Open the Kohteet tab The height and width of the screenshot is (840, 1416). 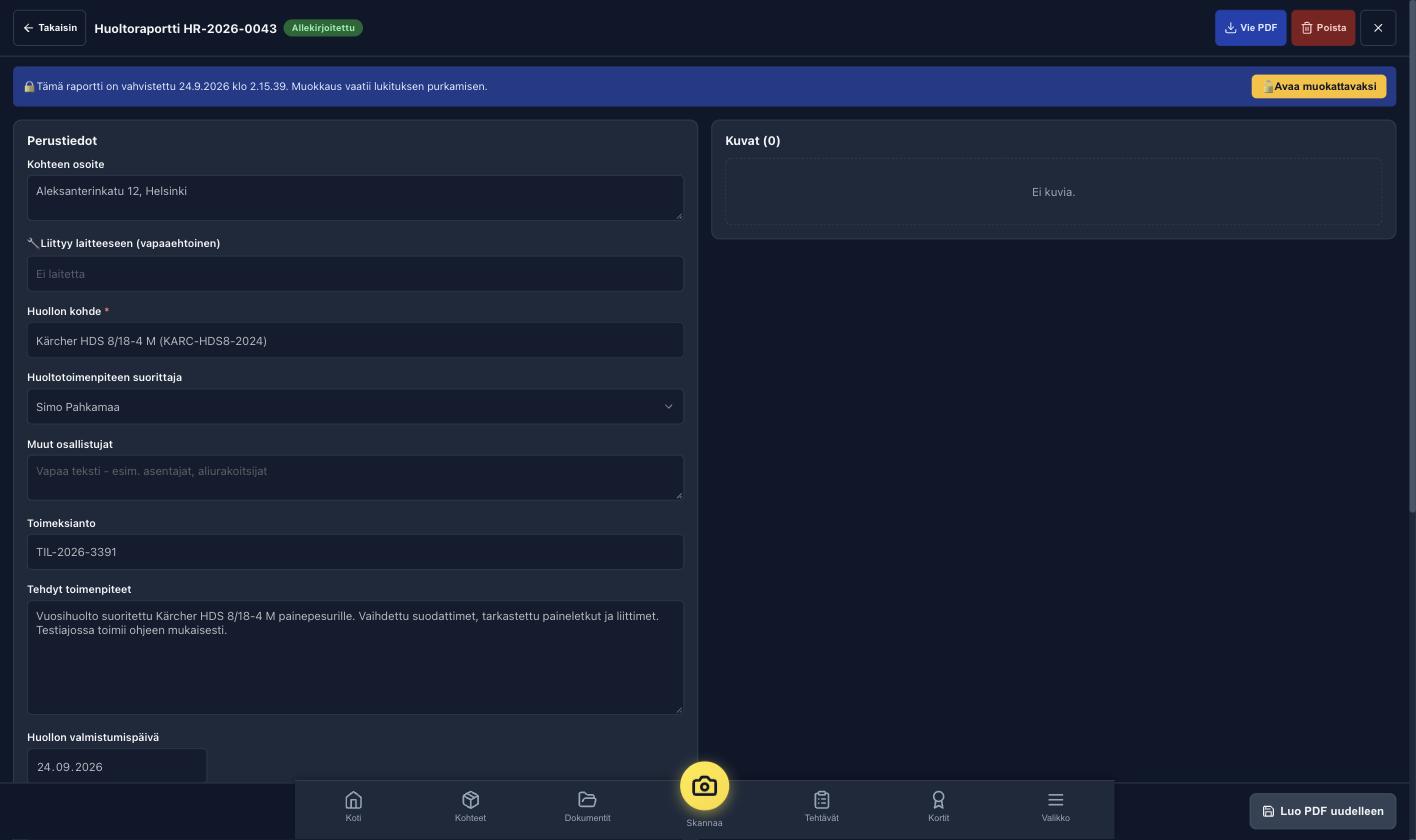(470, 806)
